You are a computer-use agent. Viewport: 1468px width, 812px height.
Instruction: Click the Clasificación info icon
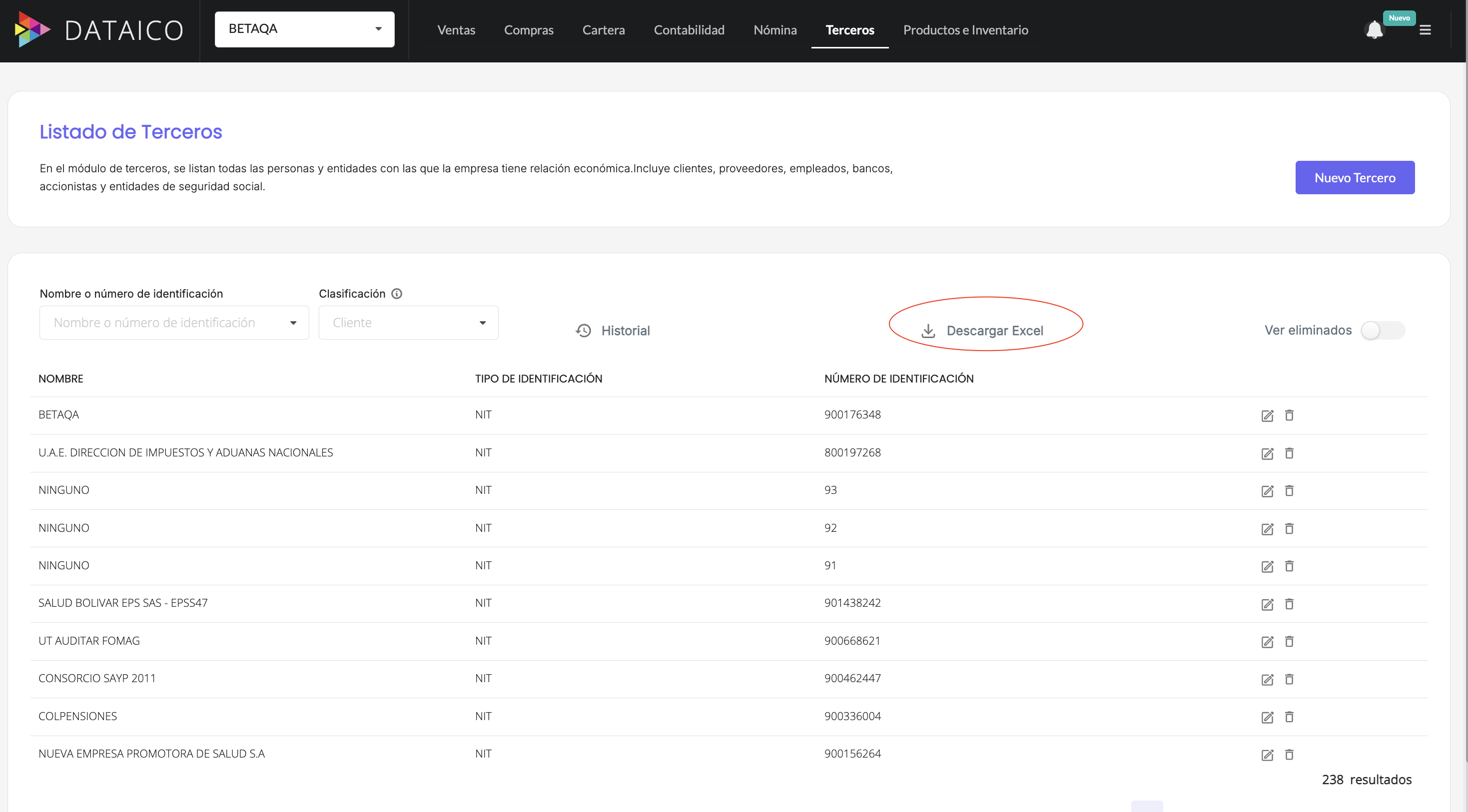(x=397, y=294)
